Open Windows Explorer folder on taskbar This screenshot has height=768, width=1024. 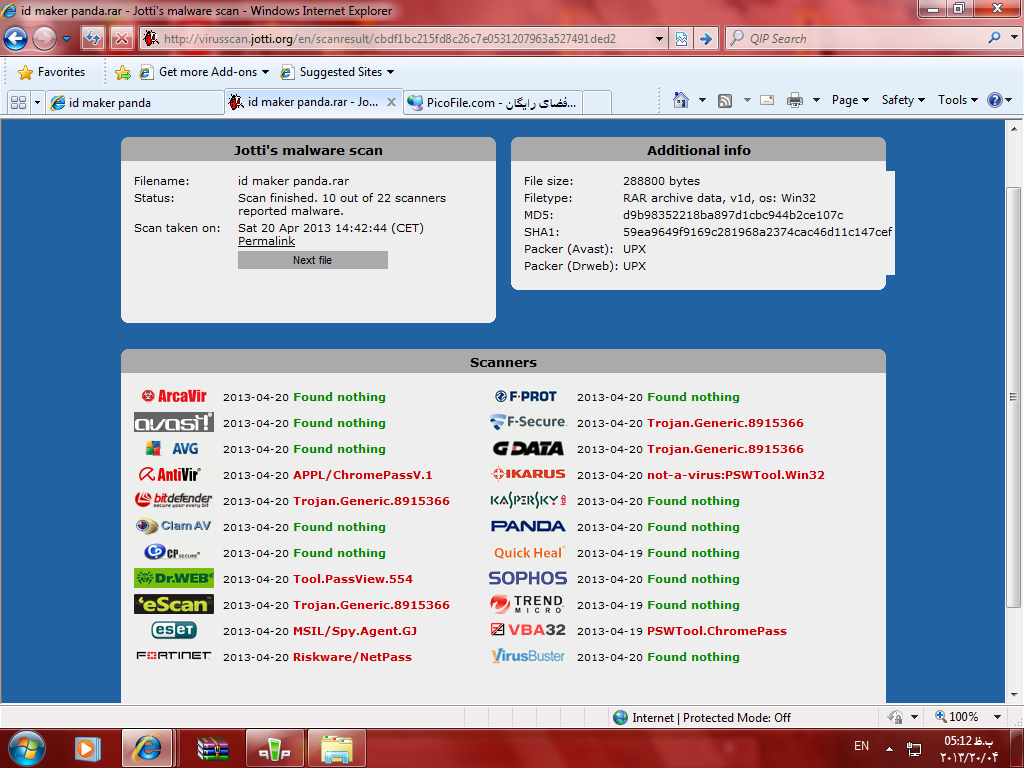[337, 748]
